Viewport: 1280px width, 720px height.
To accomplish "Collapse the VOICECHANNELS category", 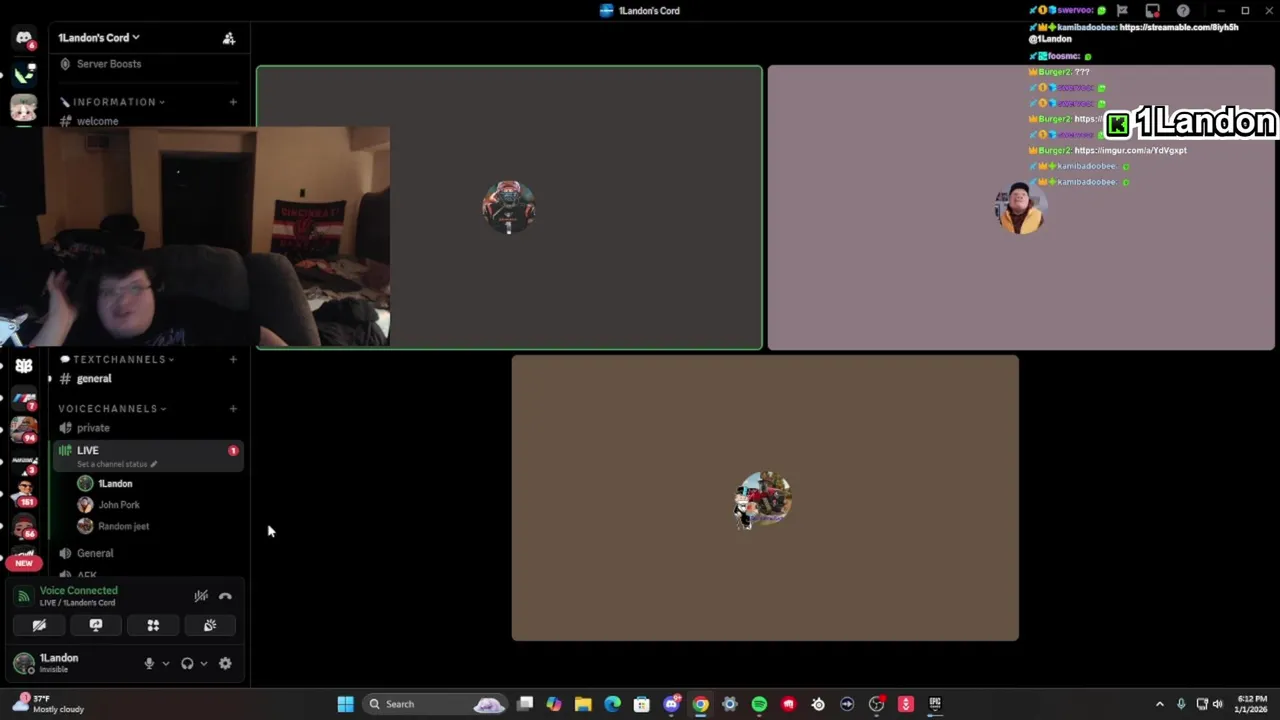I will 112,409.
